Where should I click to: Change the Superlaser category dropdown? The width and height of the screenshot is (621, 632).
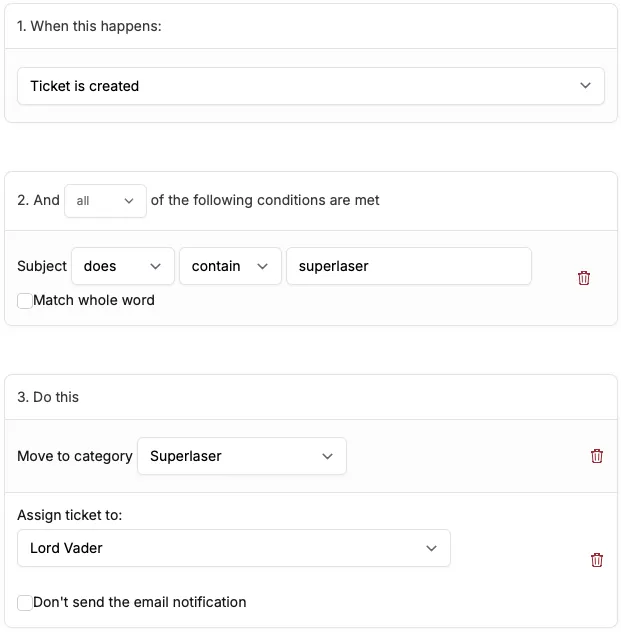click(241, 456)
